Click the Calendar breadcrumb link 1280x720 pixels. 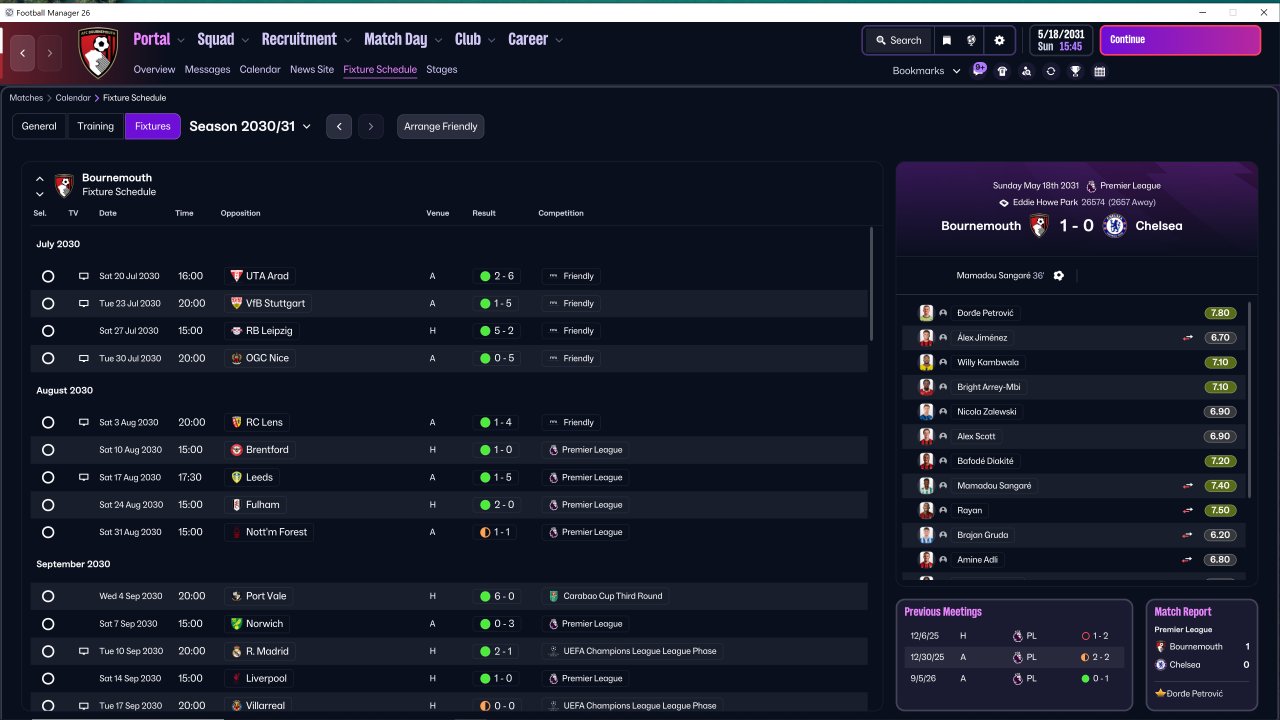(73, 98)
